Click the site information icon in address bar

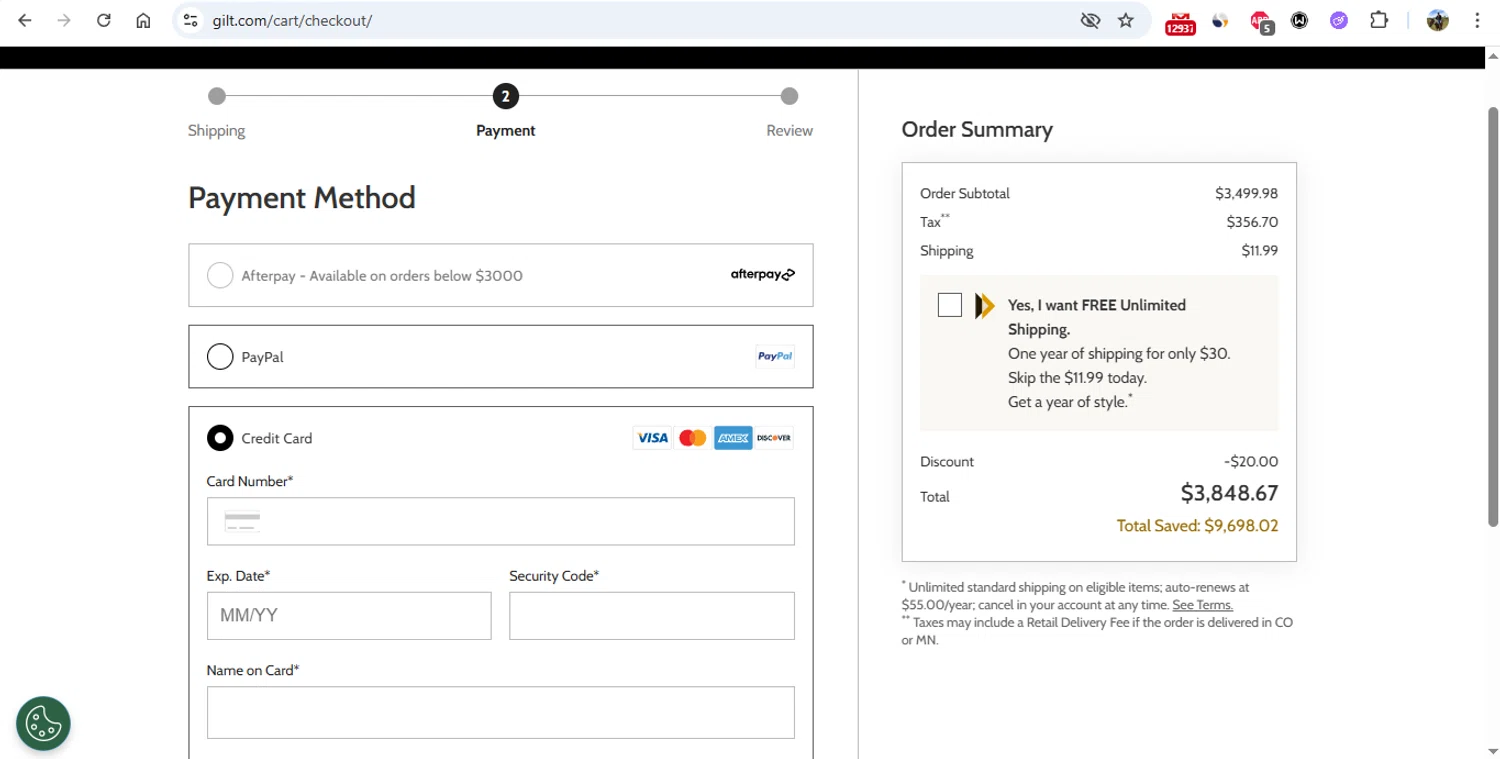[x=191, y=20]
